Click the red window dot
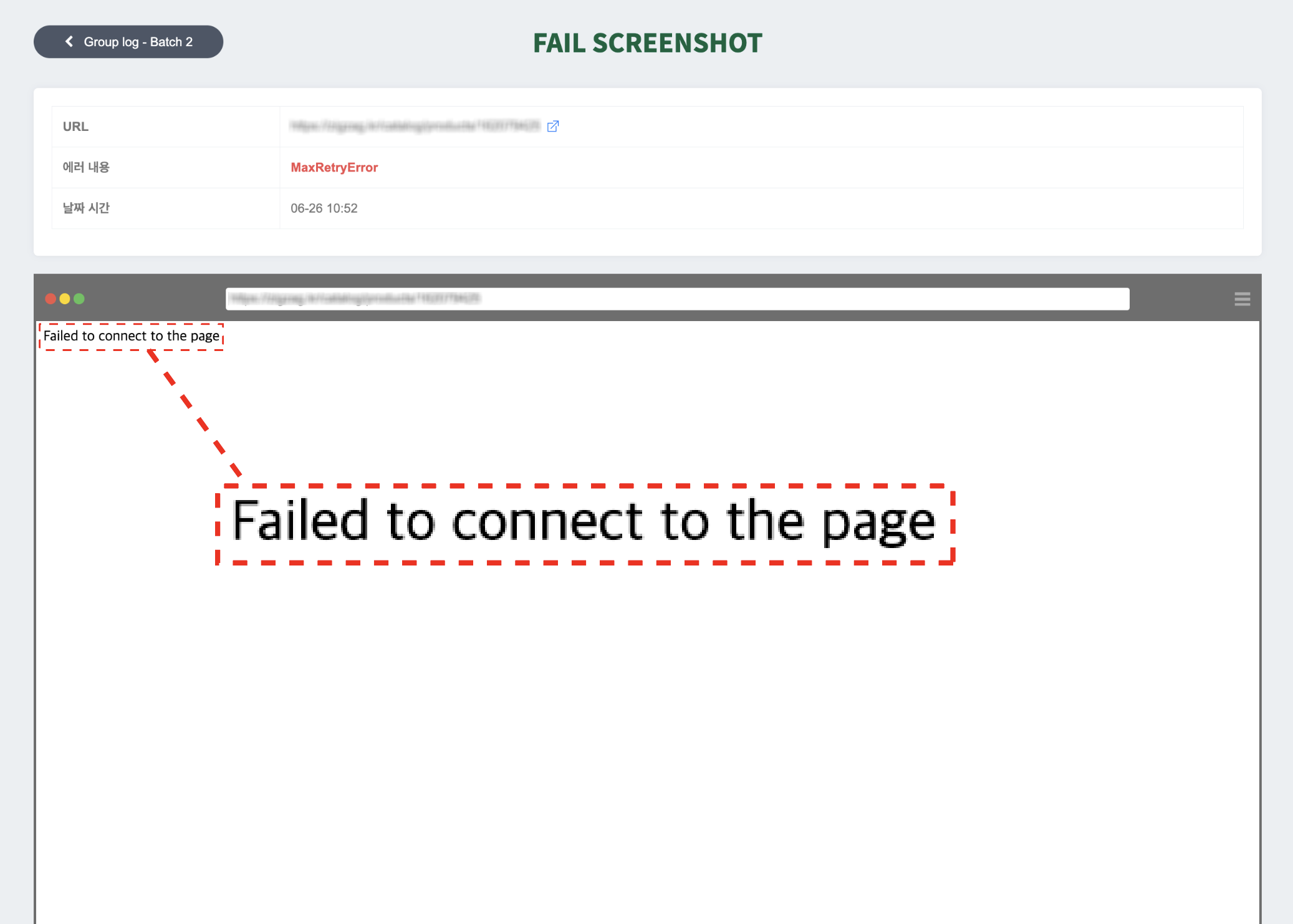The height and width of the screenshot is (924, 1293). click(x=50, y=299)
